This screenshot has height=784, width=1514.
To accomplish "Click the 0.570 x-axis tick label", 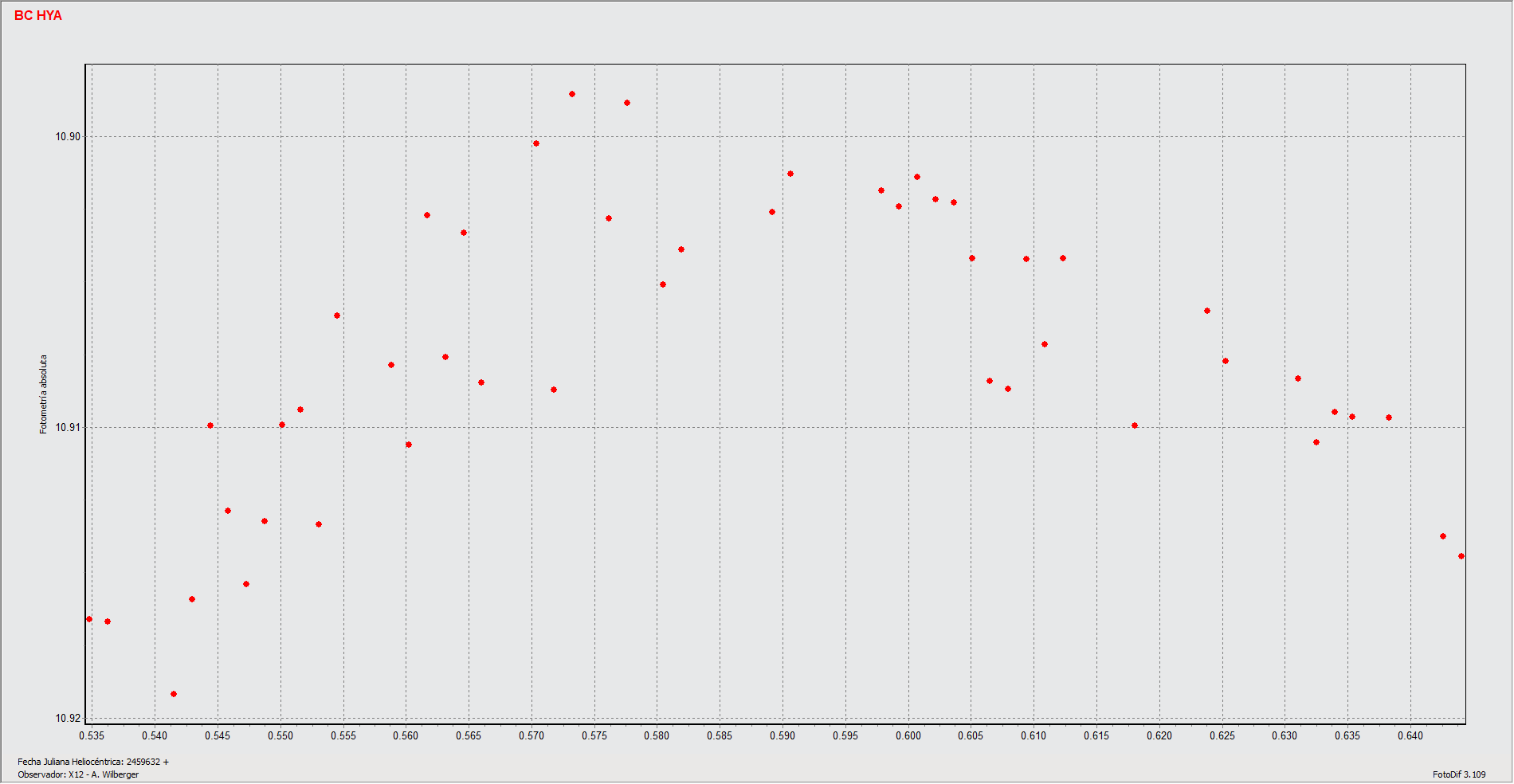I will click(x=531, y=736).
